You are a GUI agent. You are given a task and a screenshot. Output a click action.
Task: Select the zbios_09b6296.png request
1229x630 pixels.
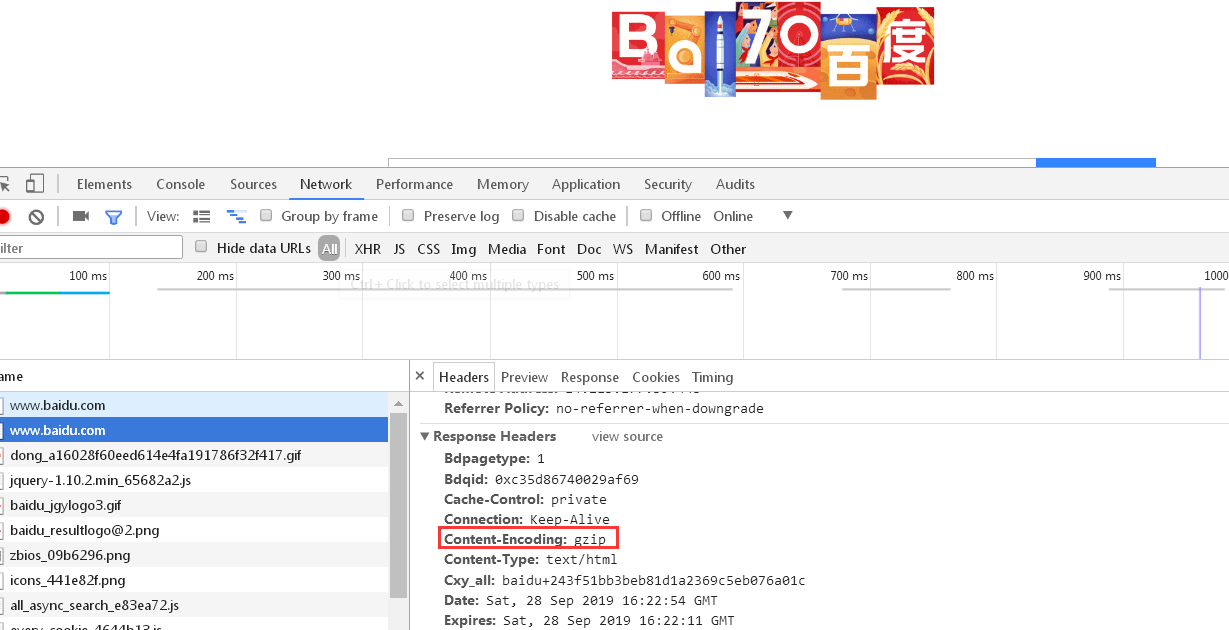point(194,555)
